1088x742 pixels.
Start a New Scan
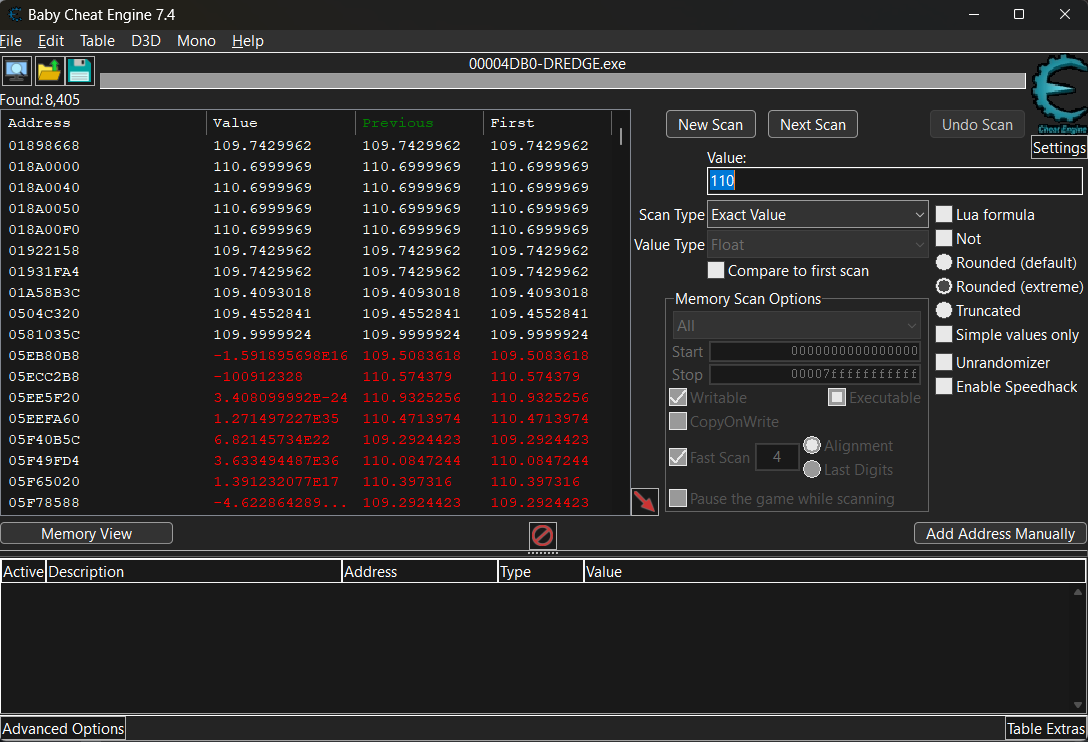pyautogui.click(x=711, y=124)
